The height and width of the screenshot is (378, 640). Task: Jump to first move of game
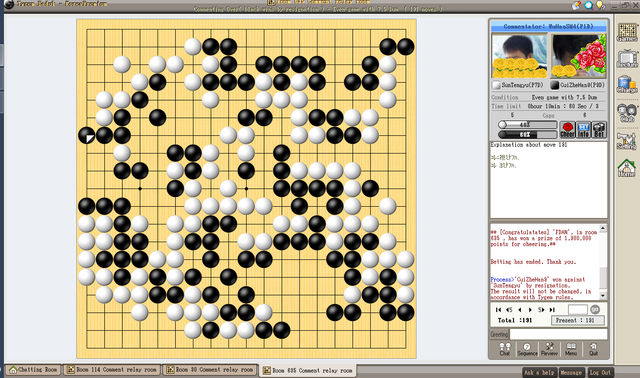(x=498, y=310)
